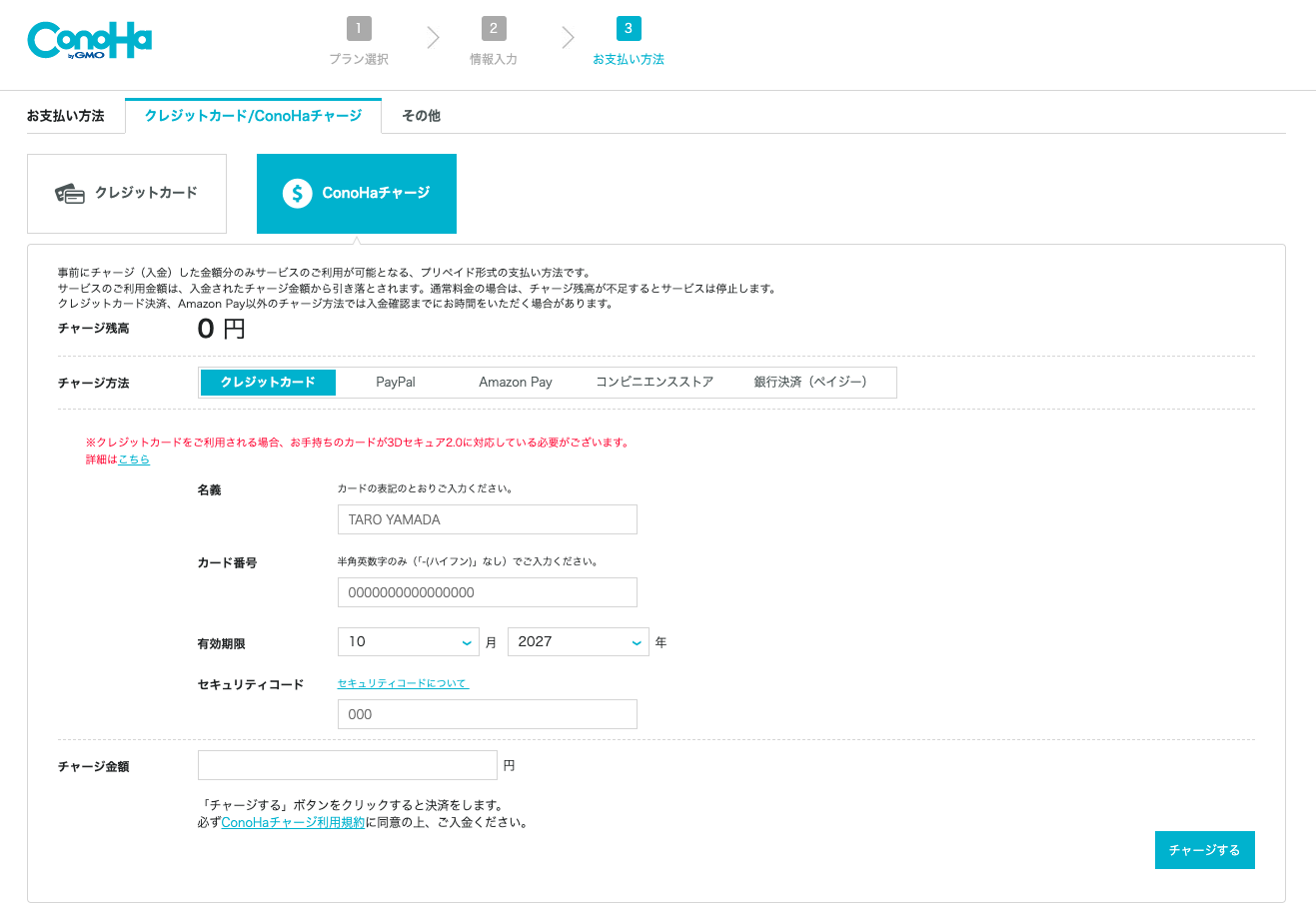This screenshot has width=1316, height=911.
Task: Choose クレジットカード as charge method
Action: [x=268, y=383]
